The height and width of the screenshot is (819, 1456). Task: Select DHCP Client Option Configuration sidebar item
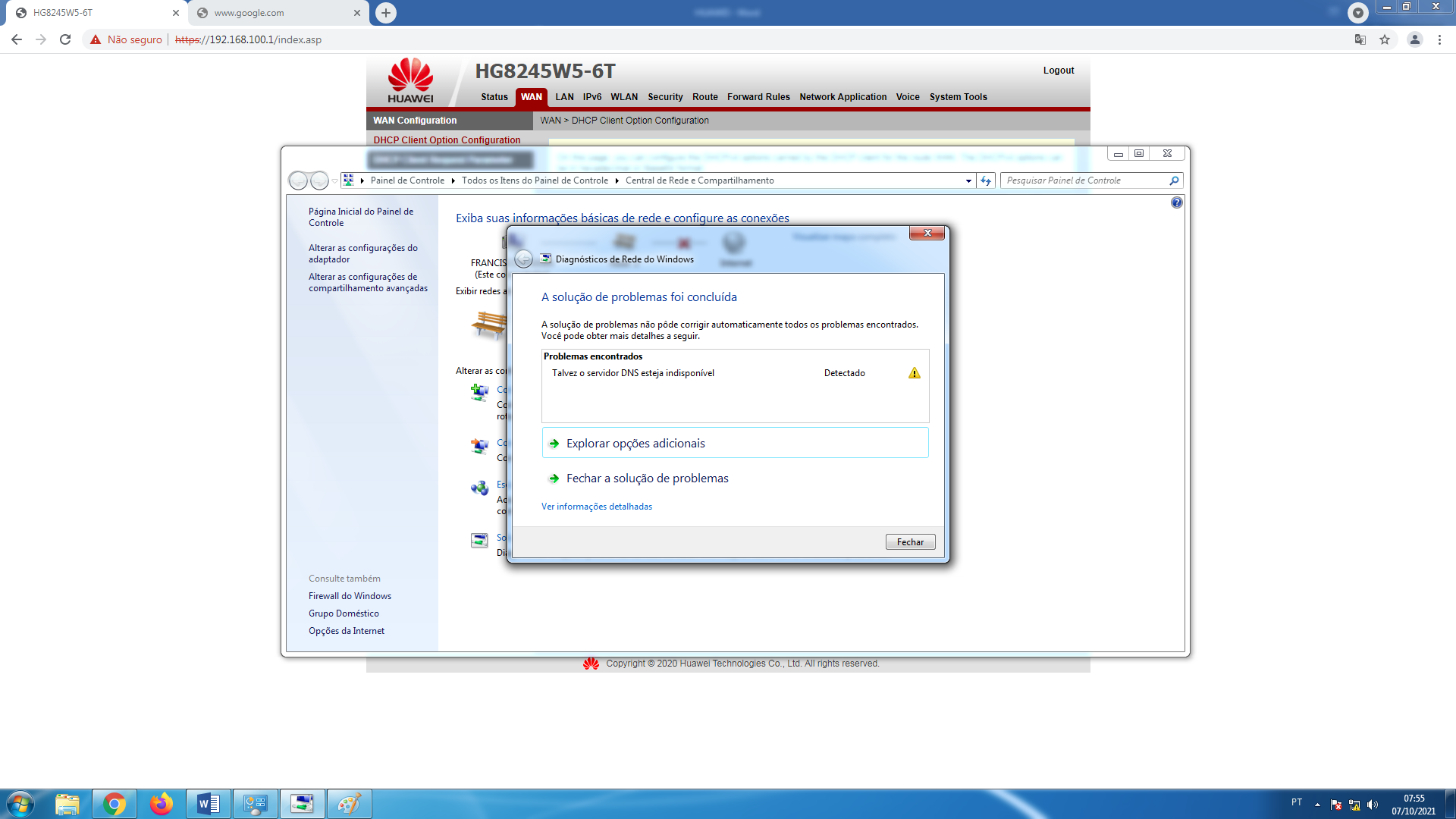coord(447,140)
